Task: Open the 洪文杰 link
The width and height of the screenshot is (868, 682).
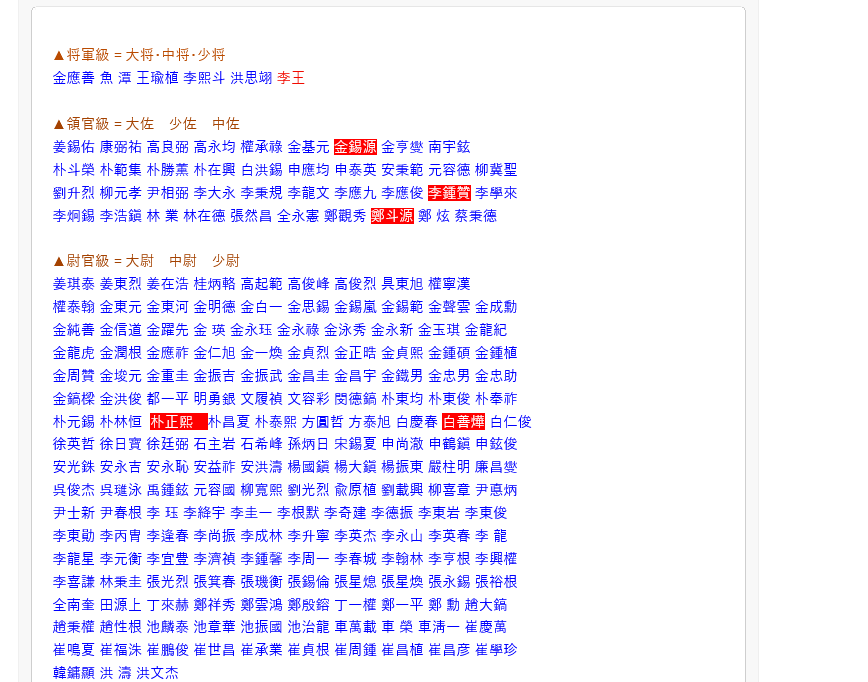Action: [157, 674]
